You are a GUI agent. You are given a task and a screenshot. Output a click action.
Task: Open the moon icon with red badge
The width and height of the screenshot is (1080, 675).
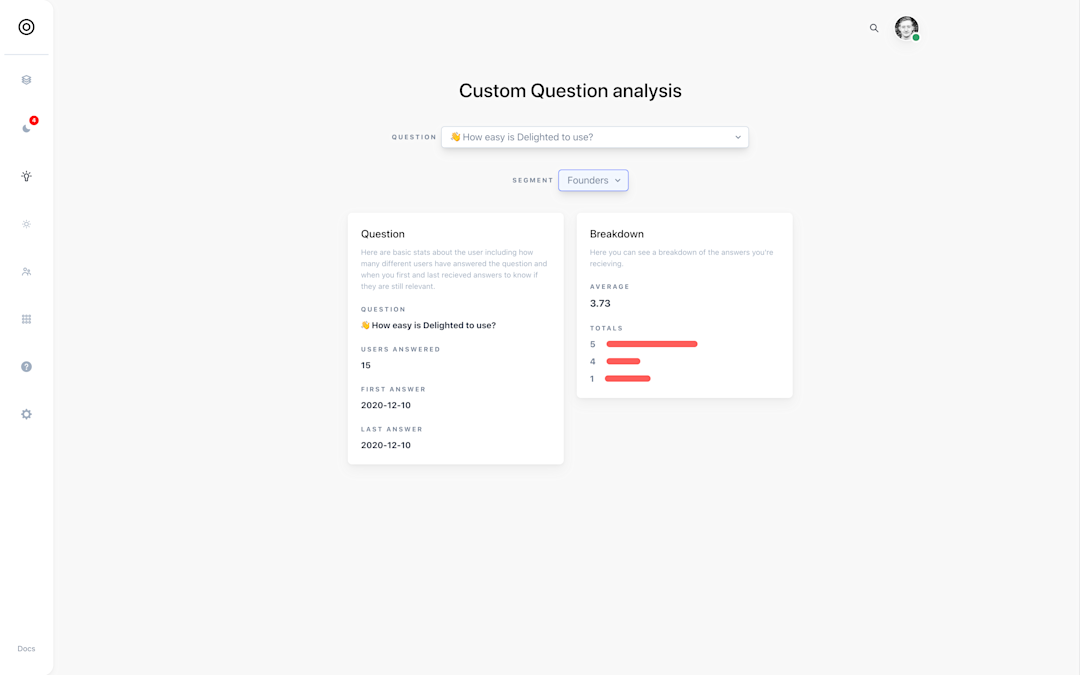(x=26, y=128)
